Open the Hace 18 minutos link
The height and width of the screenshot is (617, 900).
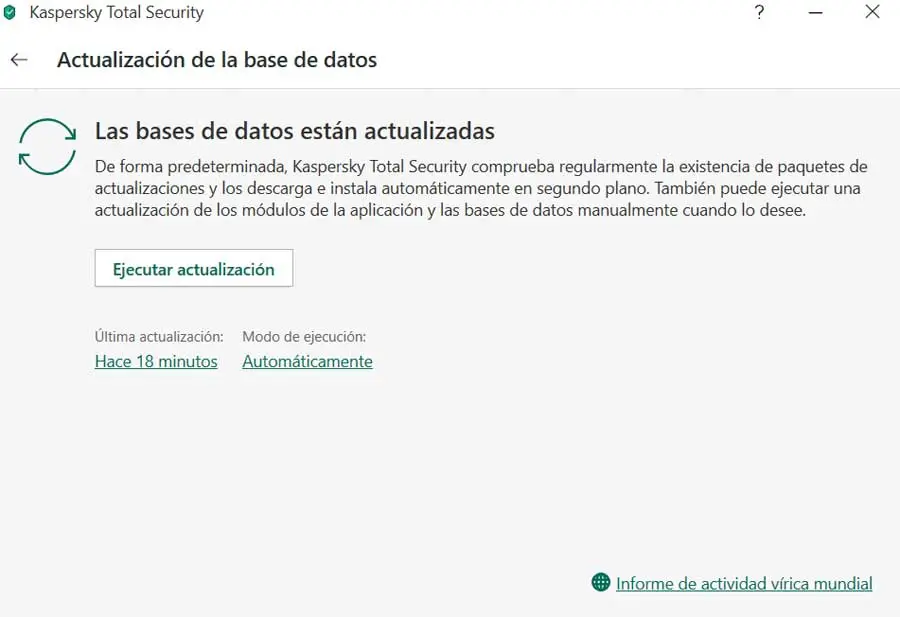click(x=156, y=362)
